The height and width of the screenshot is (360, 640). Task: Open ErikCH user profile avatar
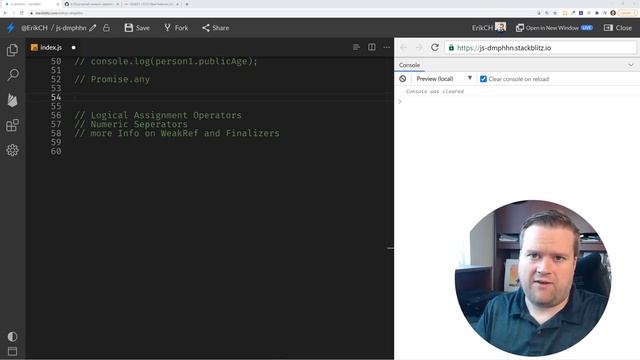point(500,27)
